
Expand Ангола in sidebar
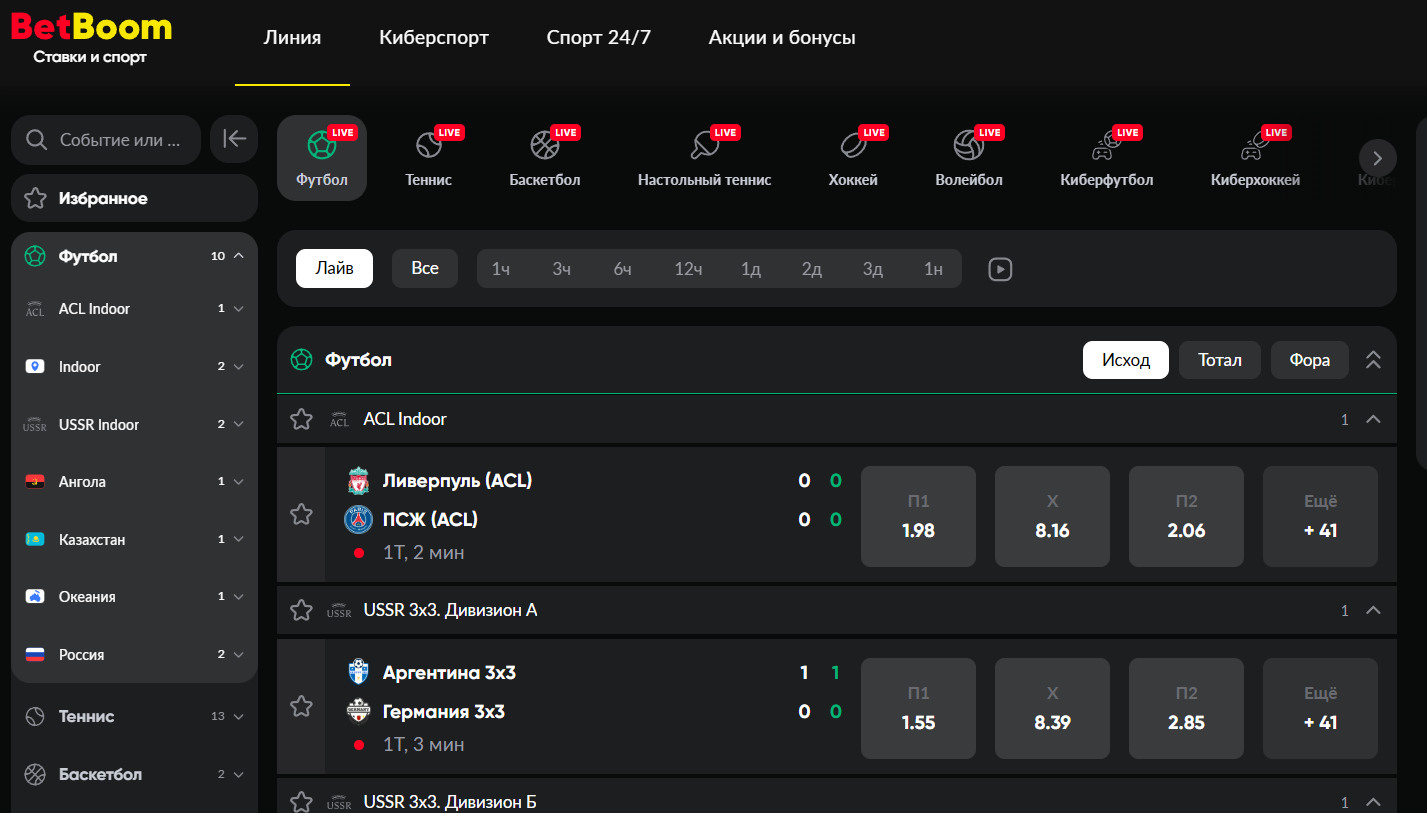(238, 482)
